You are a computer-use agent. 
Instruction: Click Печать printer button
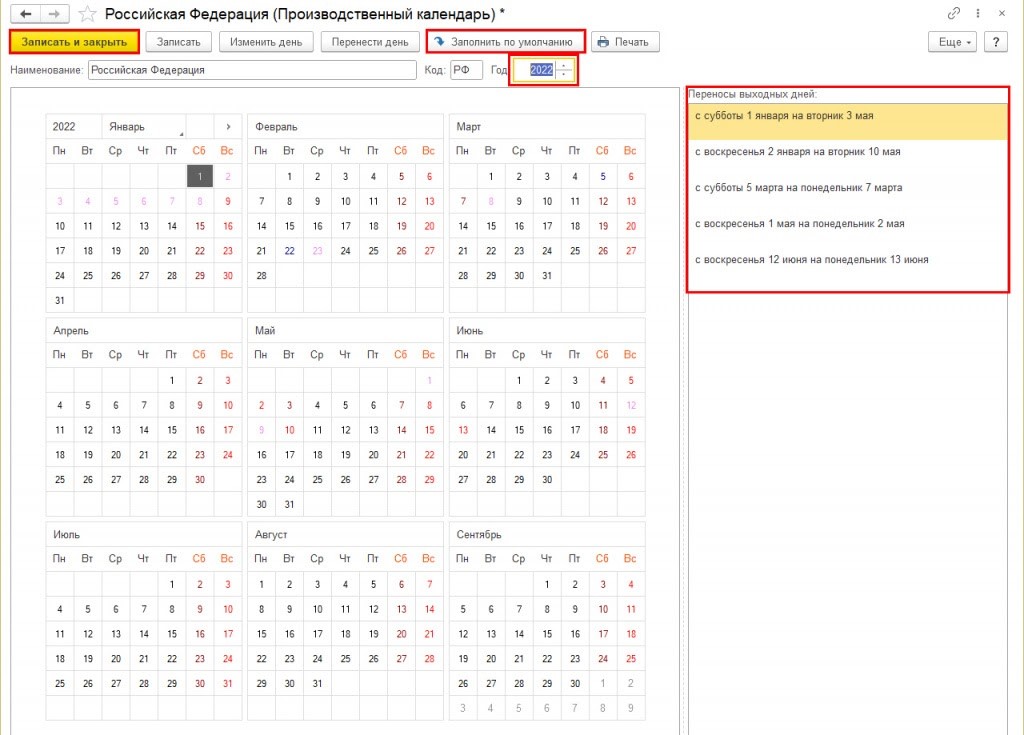tap(625, 42)
